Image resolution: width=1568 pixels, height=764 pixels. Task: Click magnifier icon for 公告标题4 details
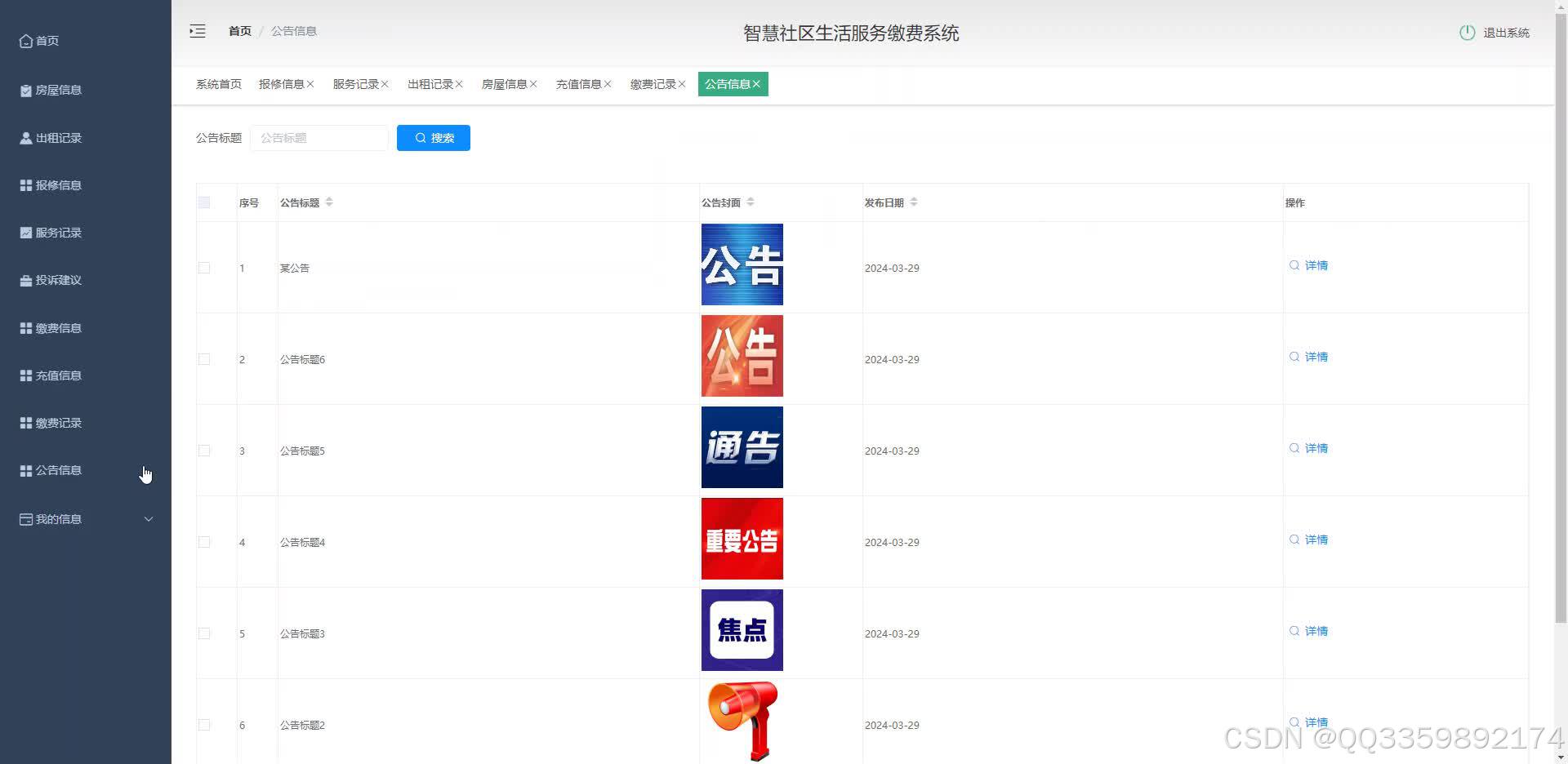click(x=1294, y=540)
